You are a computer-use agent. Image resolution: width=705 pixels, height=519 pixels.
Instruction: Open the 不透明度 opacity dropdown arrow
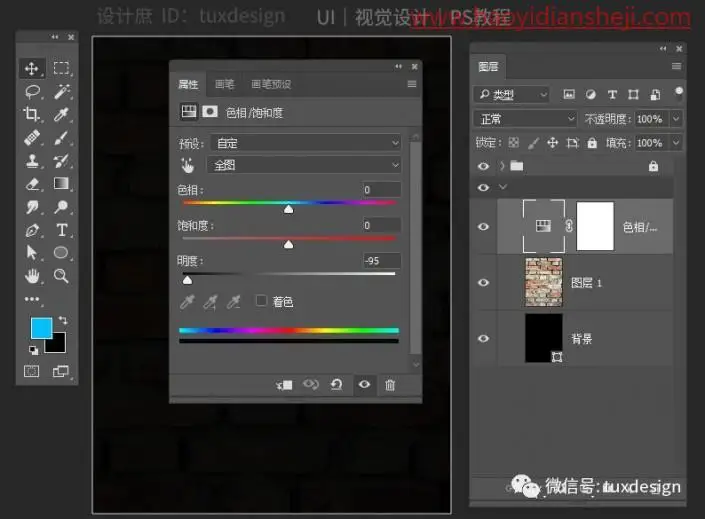[x=675, y=119]
